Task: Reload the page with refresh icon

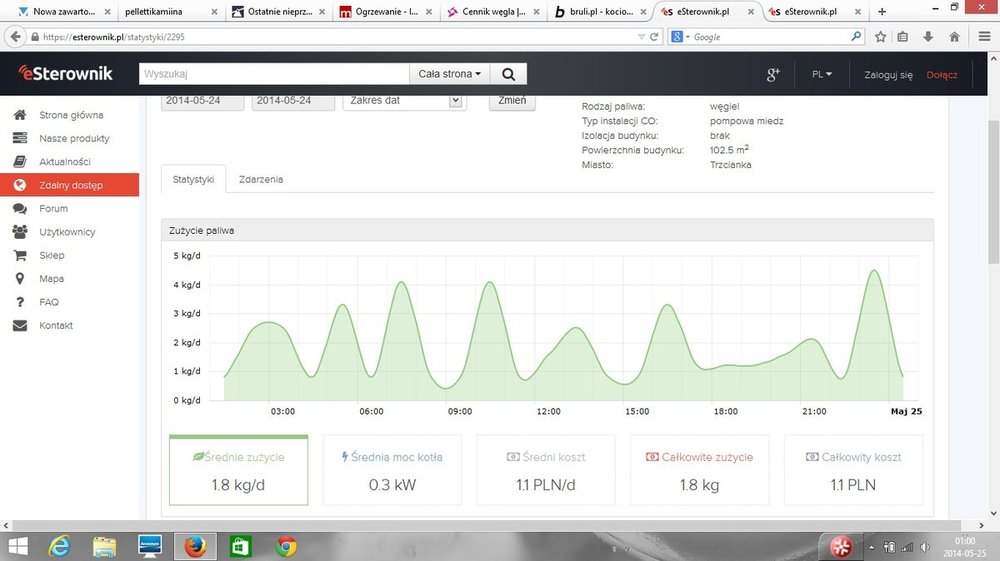Action: [655, 37]
